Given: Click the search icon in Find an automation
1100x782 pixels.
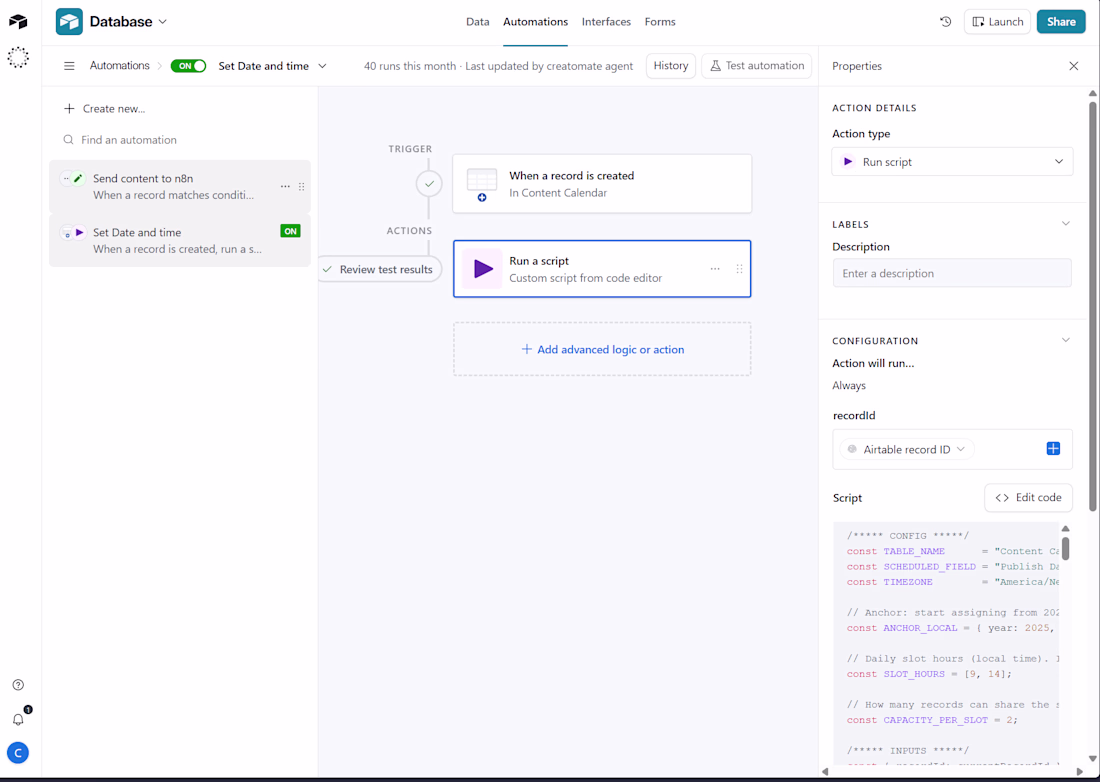Looking at the screenshot, I should 68,140.
